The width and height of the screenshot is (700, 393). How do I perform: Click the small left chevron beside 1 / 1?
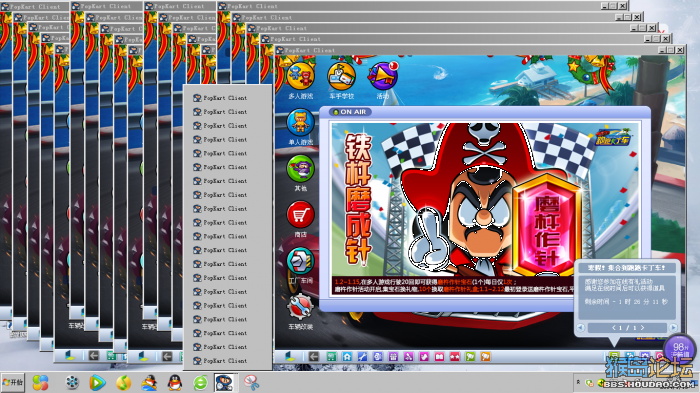point(614,328)
